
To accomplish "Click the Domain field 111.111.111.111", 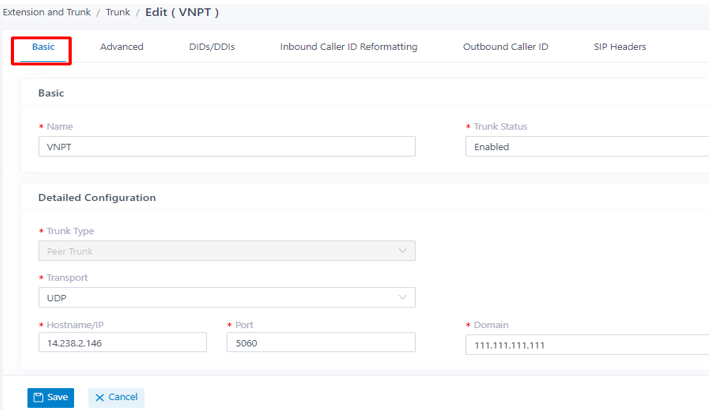I will pyautogui.click(x=588, y=345).
